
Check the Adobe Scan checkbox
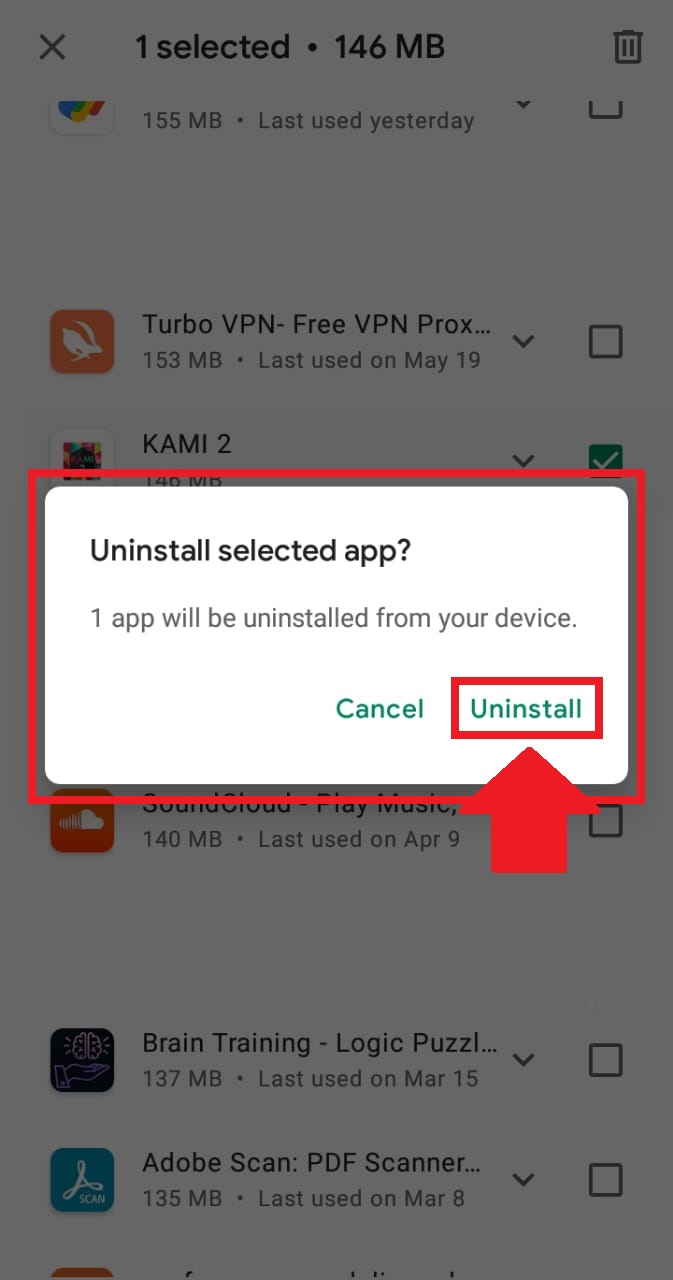click(605, 1180)
